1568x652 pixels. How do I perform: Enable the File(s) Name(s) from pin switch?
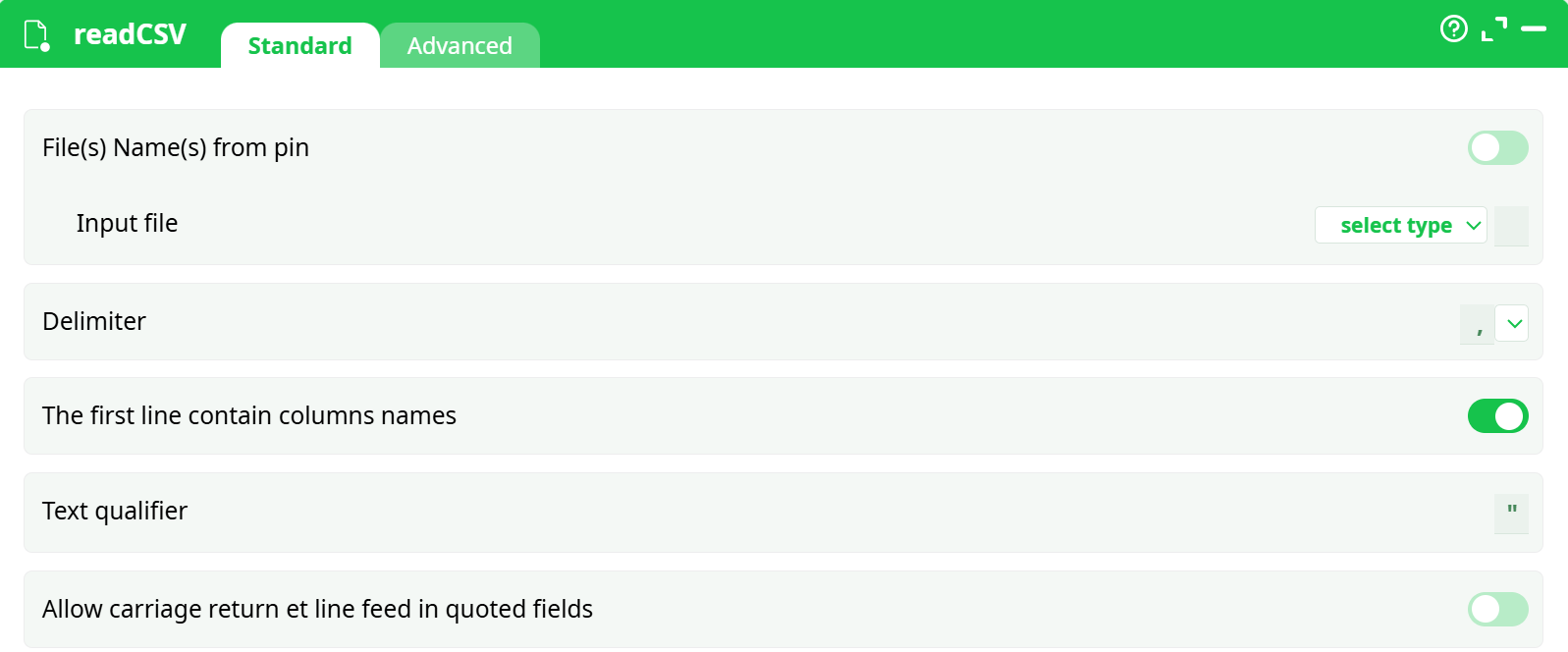coord(1497,148)
